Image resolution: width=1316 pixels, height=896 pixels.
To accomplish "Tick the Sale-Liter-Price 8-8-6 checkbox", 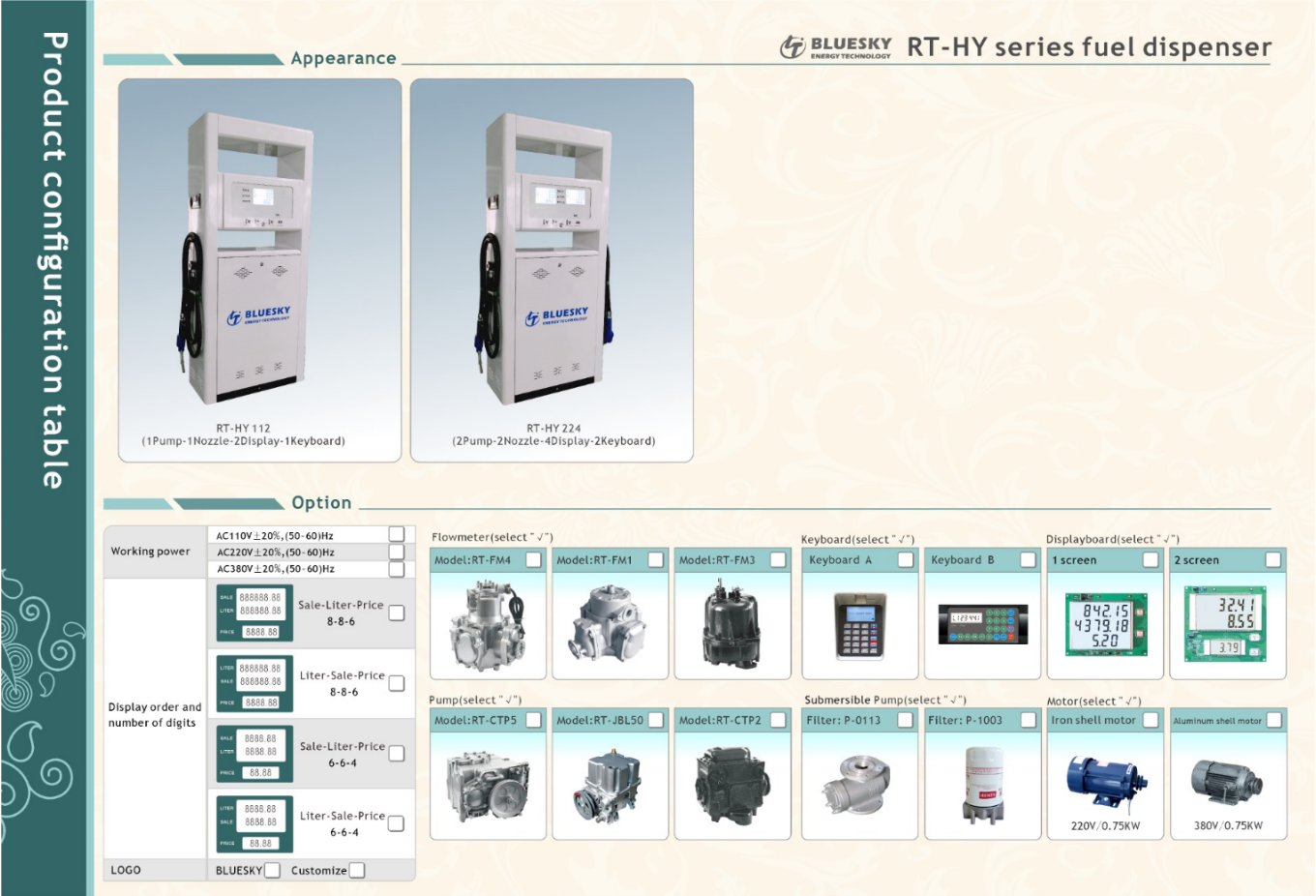I will click(x=397, y=612).
